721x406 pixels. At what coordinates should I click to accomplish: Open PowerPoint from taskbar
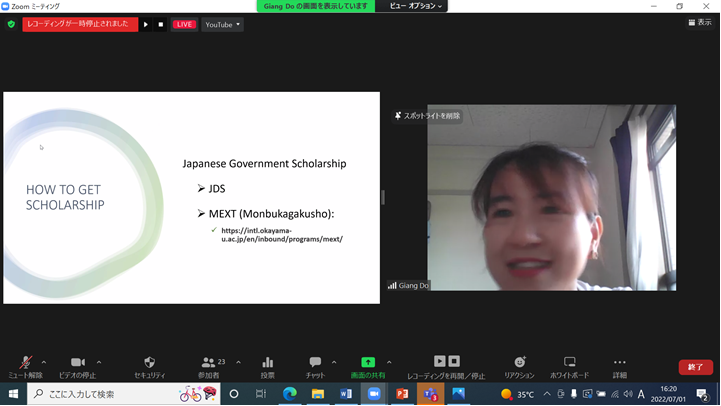coord(402,394)
